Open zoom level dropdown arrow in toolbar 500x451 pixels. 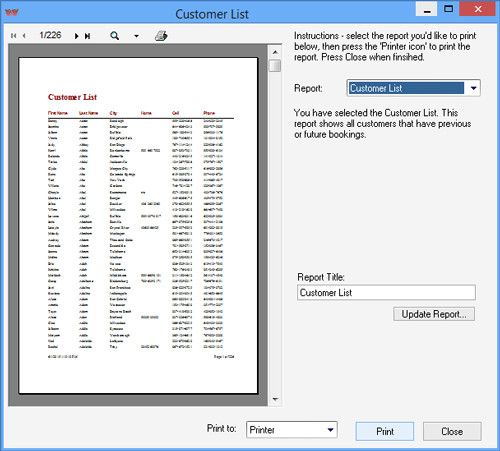tap(136, 36)
